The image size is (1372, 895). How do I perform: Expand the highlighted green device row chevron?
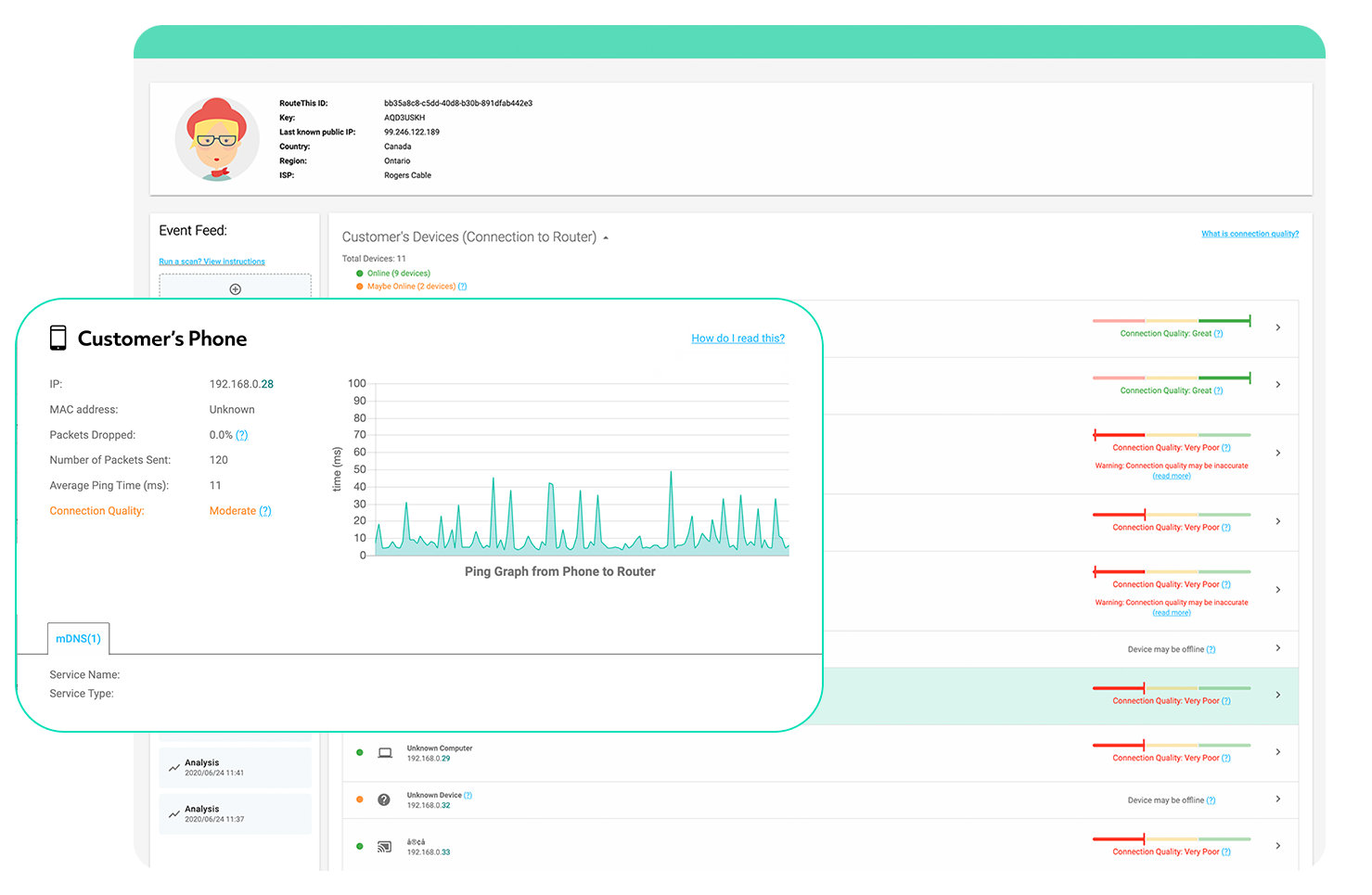click(x=1278, y=695)
